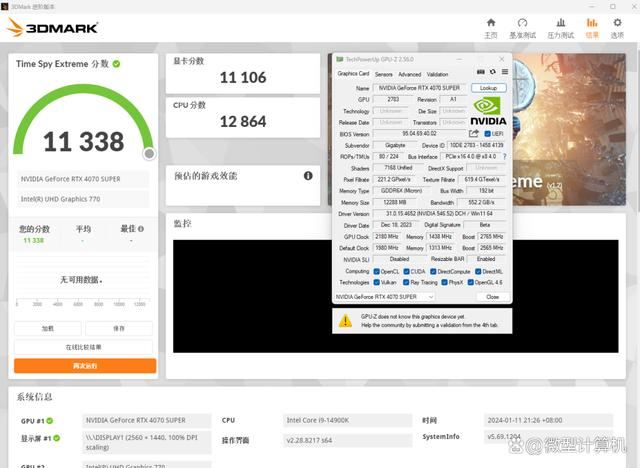Open the 3DMark Options gear tab
640x468 pixels.
617,28
